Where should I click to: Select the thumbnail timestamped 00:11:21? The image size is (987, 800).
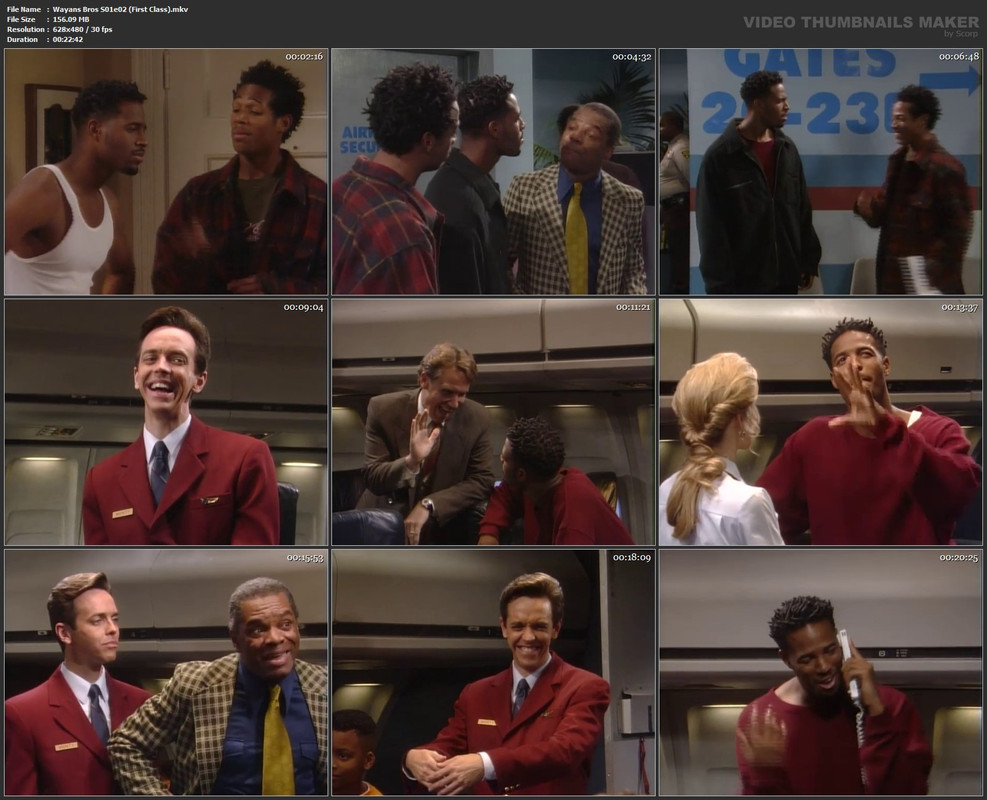point(494,422)
